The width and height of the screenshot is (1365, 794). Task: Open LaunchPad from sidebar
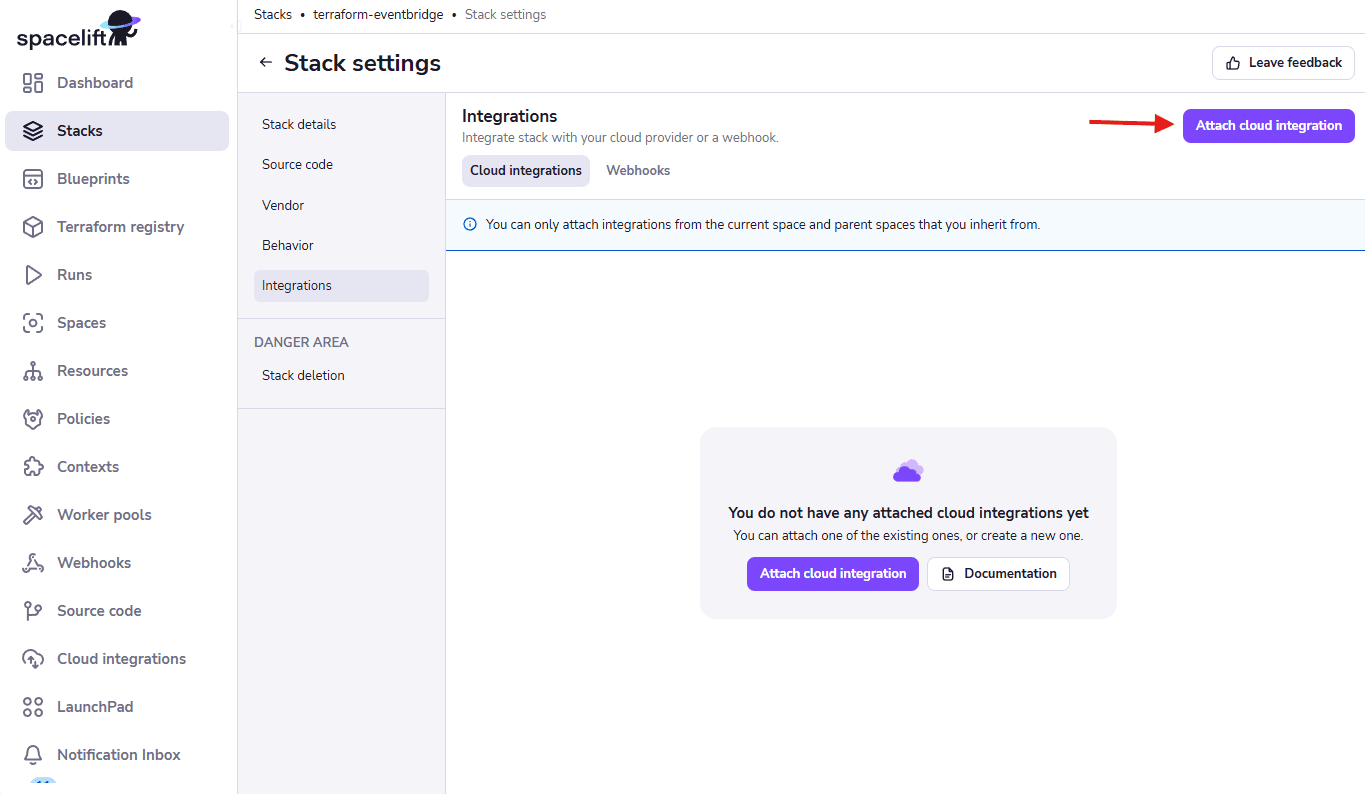pyautogui.click(x=117, y=707)
